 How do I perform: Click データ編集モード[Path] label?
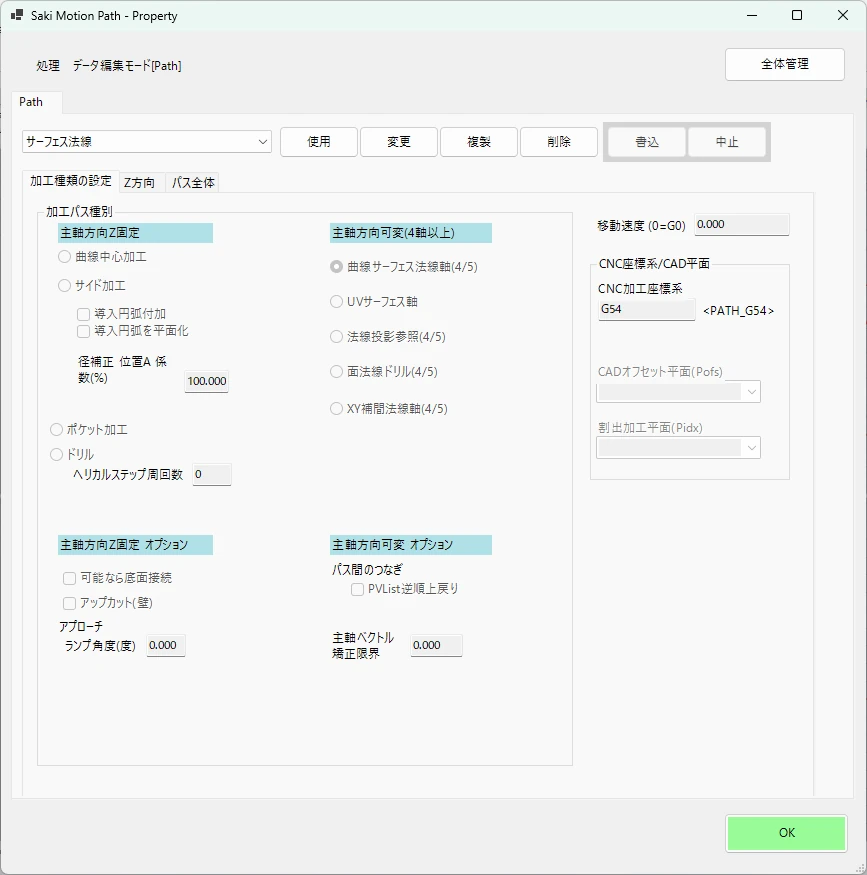127,65
